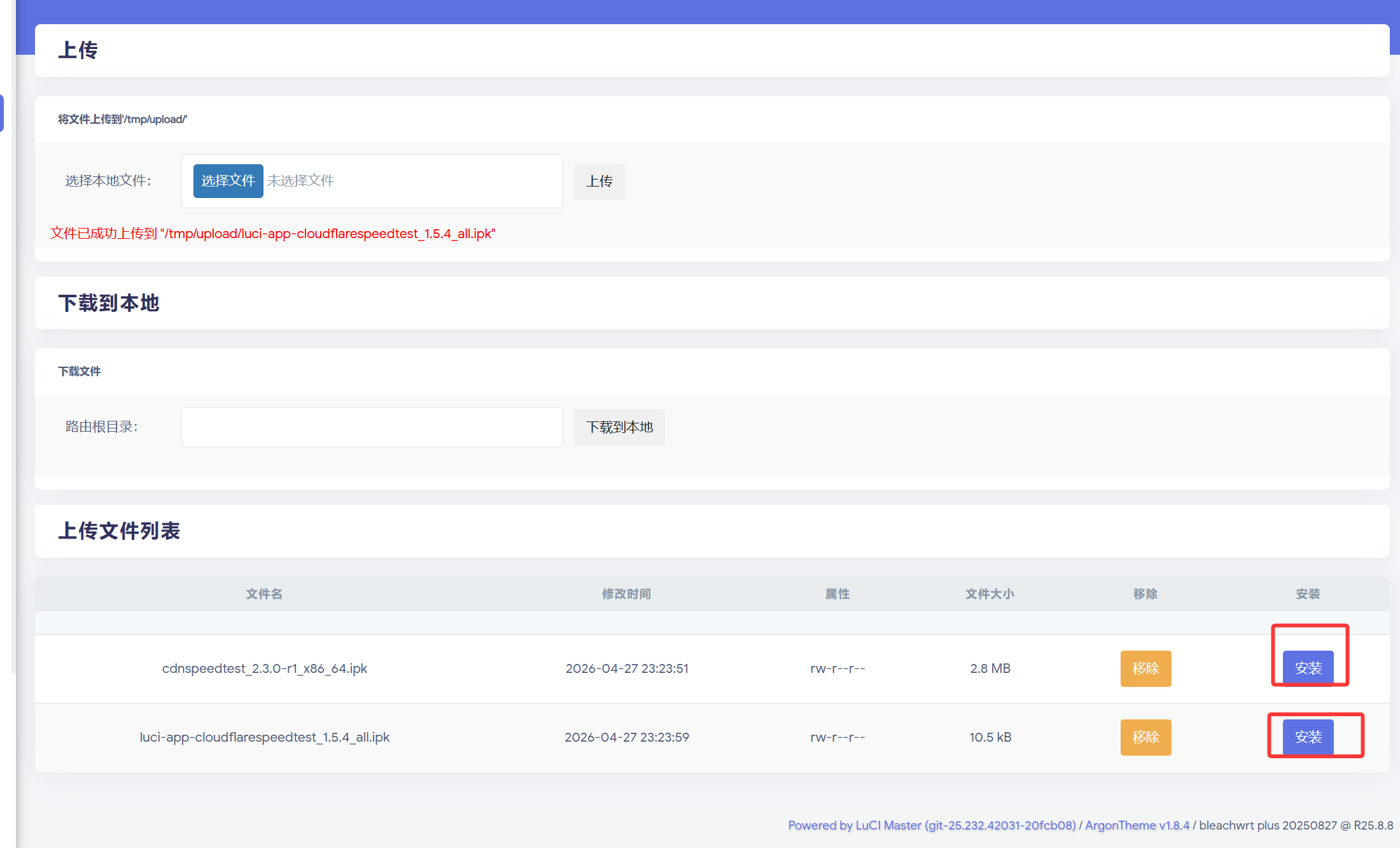This screenshot has width=1400, height=848.
Task: Click the 文件名 column header
Action: 264,593
